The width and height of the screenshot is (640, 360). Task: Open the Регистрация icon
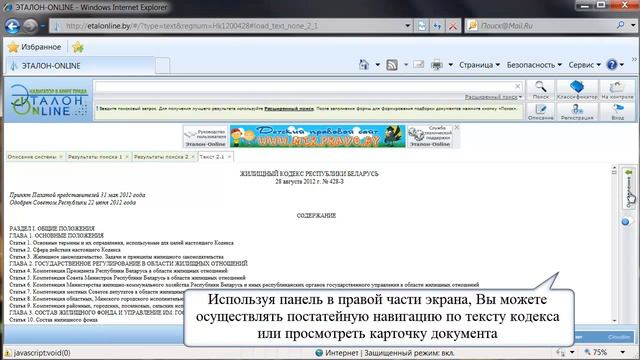click(x=577, y=111)
